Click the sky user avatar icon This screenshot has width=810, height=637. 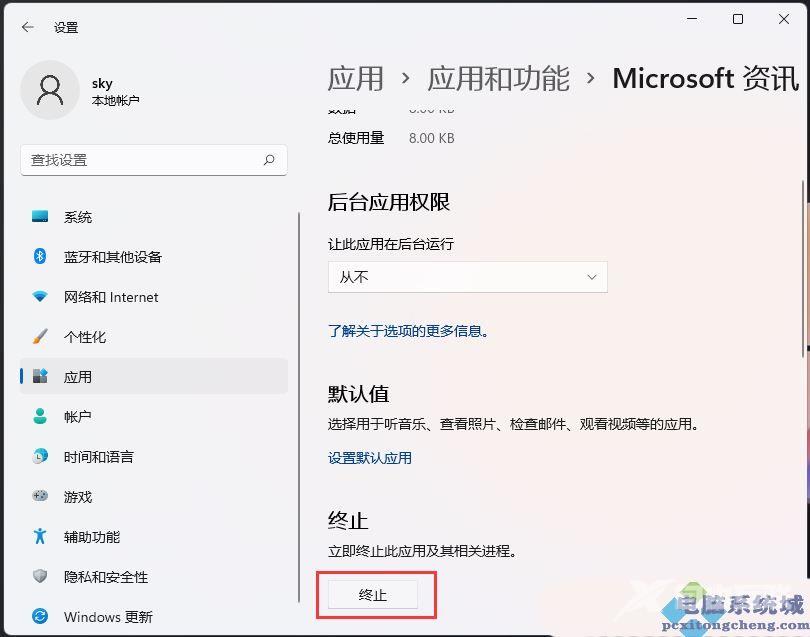[x=50, y=90]
